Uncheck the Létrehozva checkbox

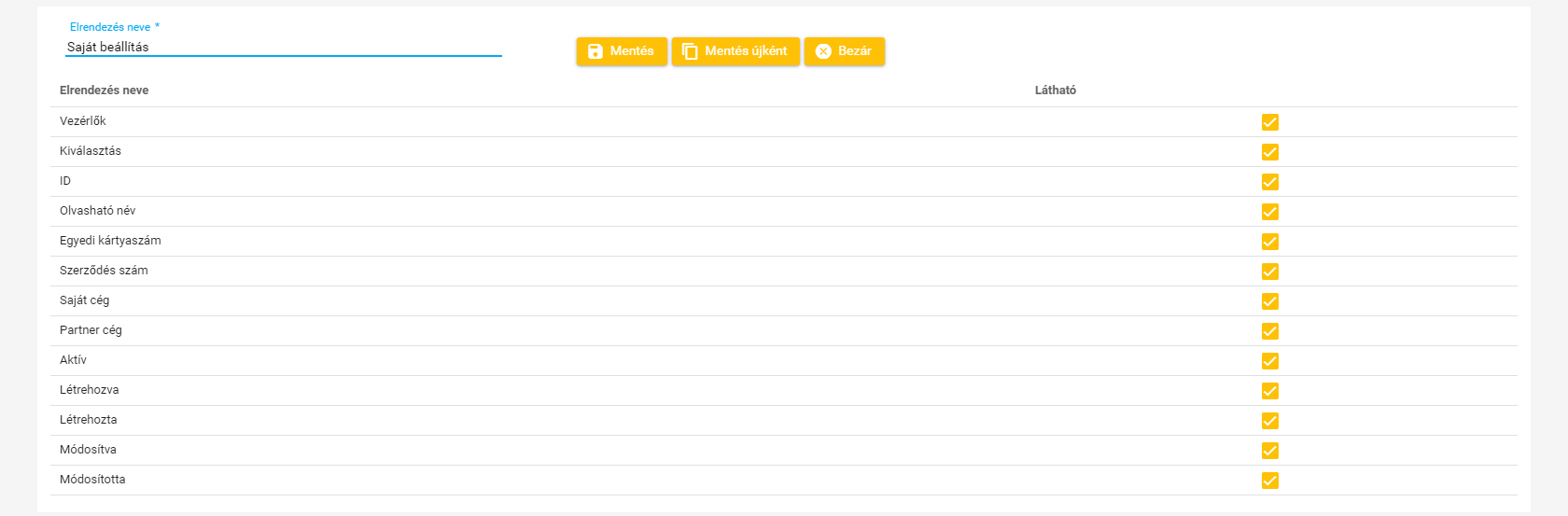1269,391
